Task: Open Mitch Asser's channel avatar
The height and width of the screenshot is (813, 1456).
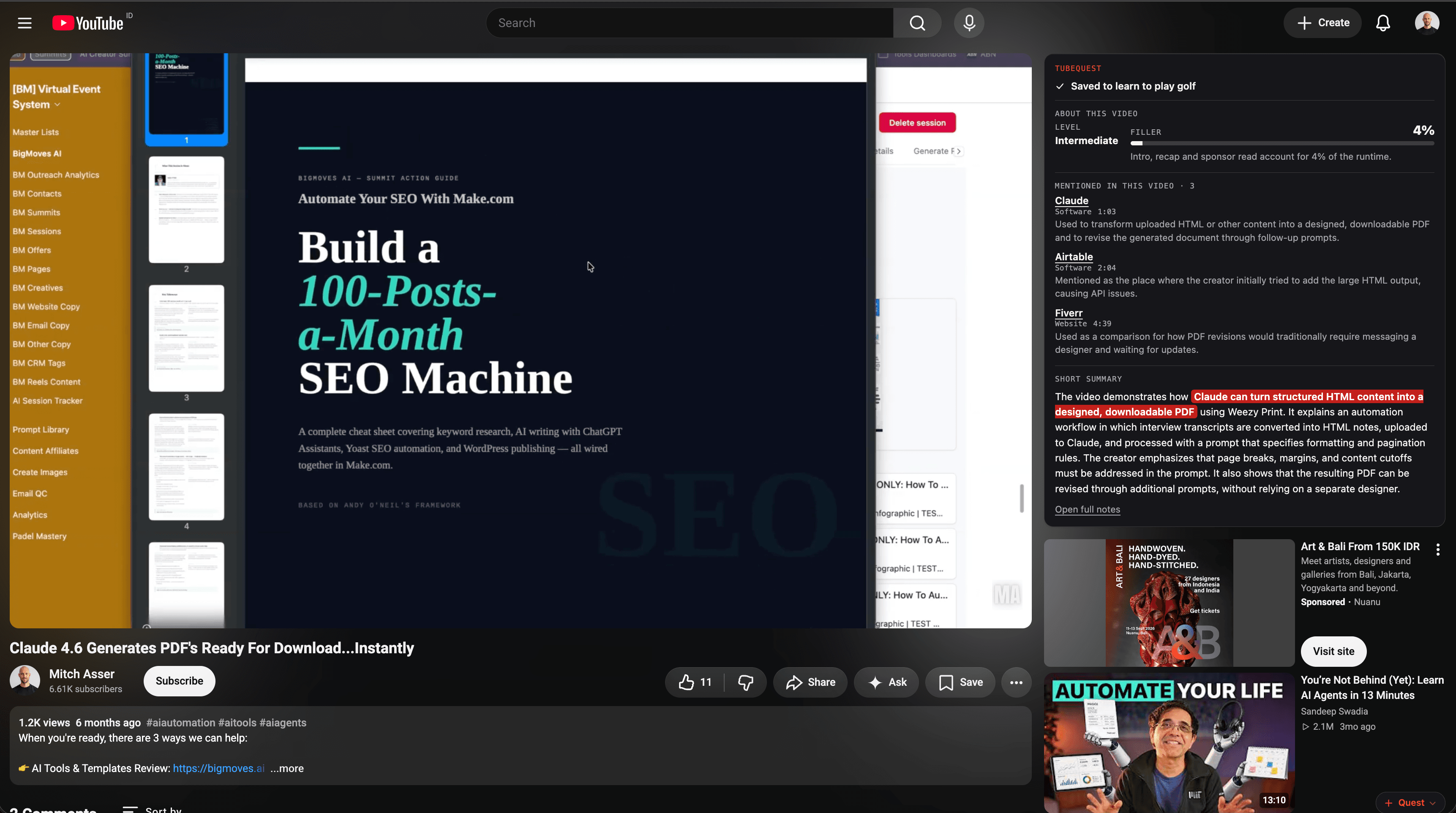Action: tap(25, 680)
